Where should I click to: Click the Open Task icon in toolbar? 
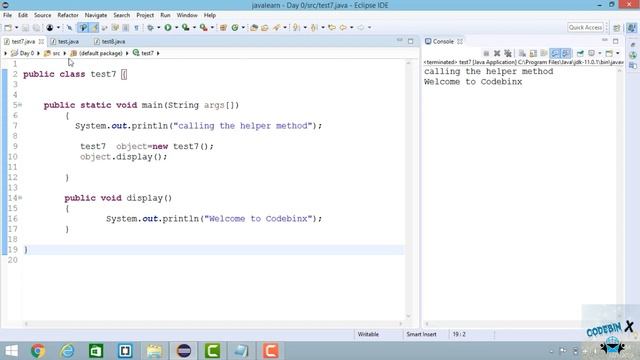pyautogui.click(x=264, y=27)
